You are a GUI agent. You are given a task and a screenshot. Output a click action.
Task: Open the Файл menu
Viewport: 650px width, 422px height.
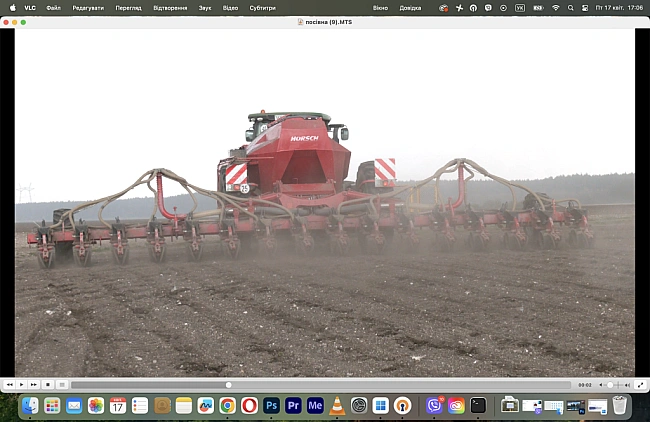pyautogui.click(x=53, y=7)
